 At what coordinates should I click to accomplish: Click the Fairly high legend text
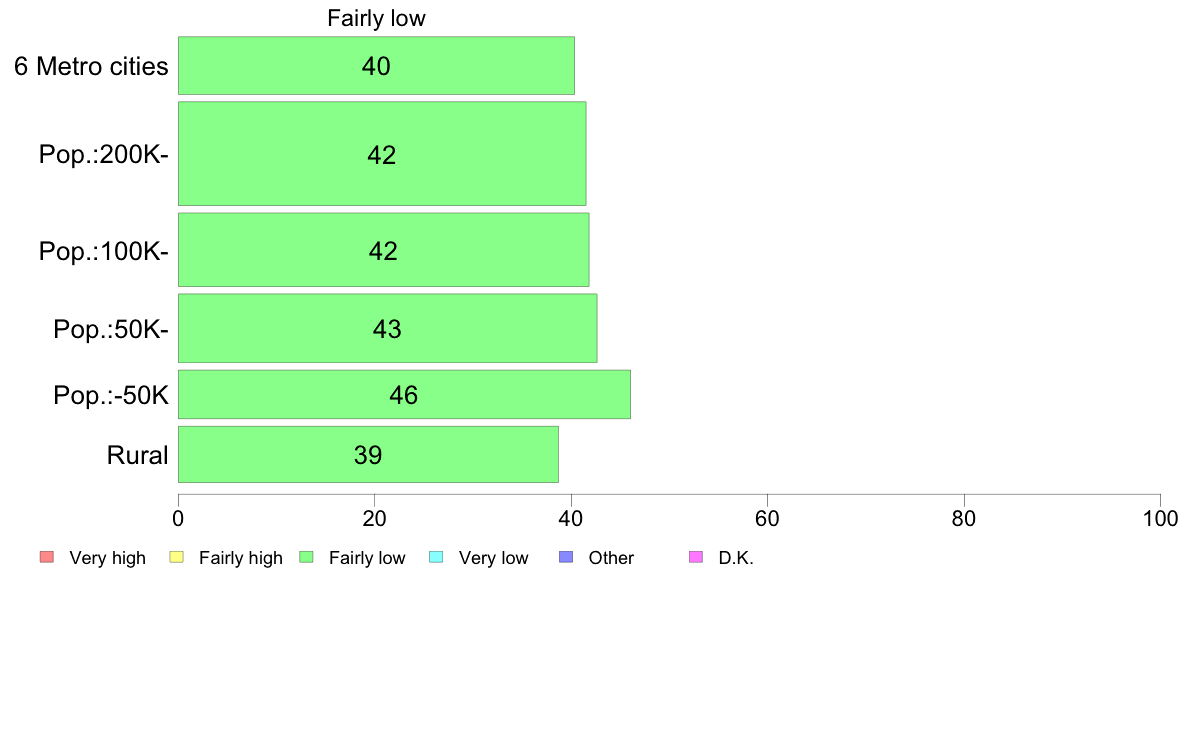tap(241, 558)
